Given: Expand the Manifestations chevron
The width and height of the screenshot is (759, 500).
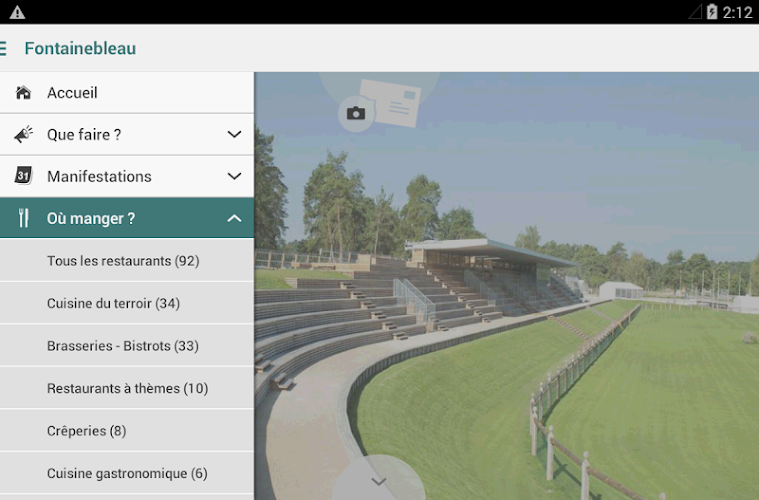Looking at the screenshot, I should [x=234, y=176].
